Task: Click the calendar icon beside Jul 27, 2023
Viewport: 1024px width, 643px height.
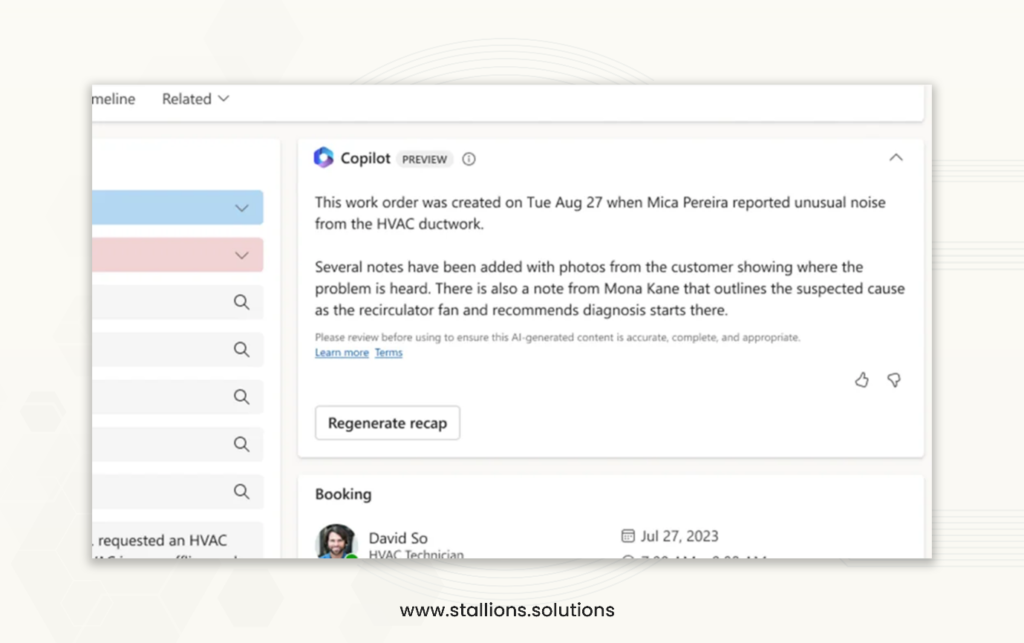Action: pos(628,536)
